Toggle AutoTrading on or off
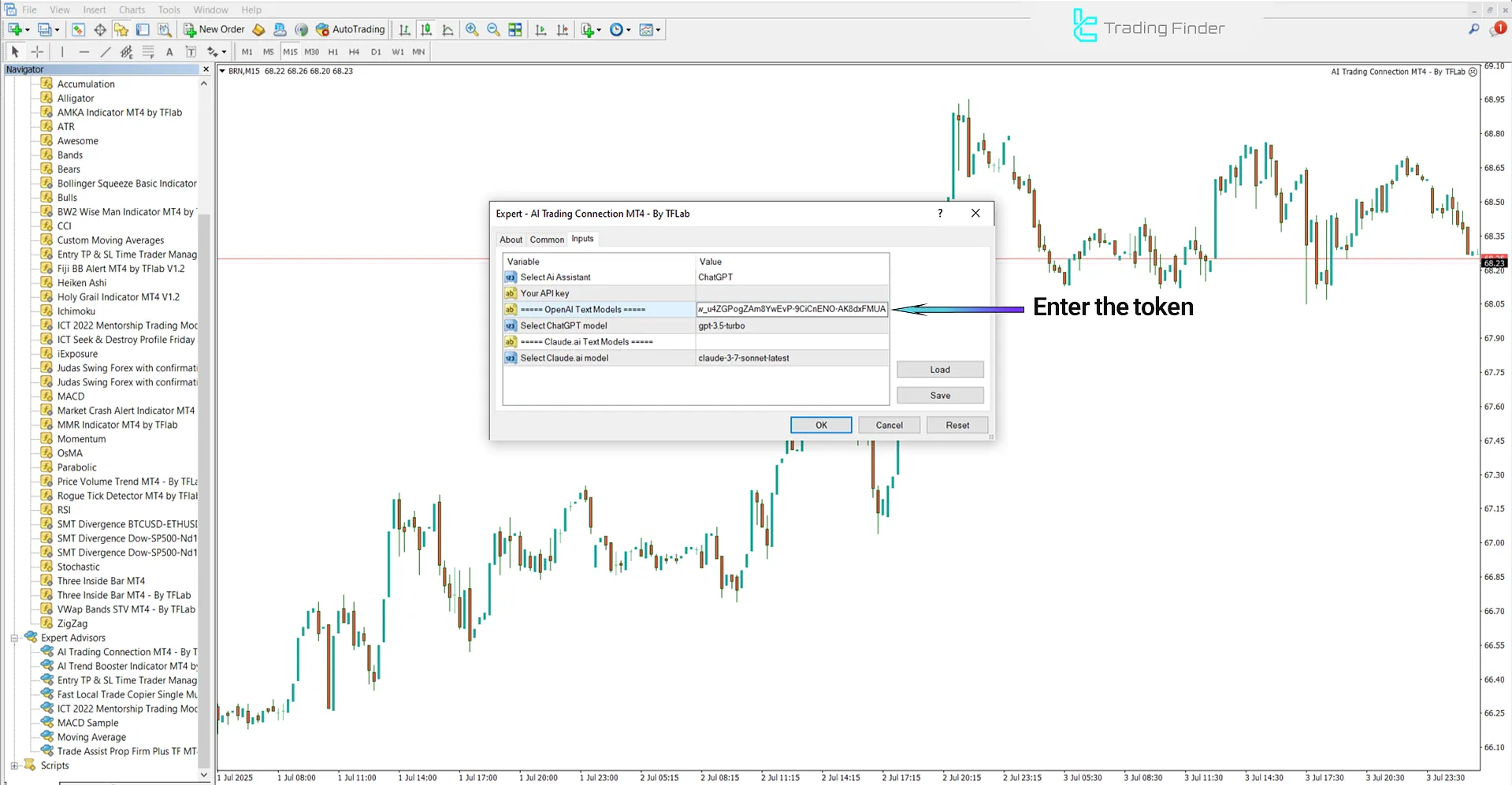The image size is (1512, 785). 351,29
